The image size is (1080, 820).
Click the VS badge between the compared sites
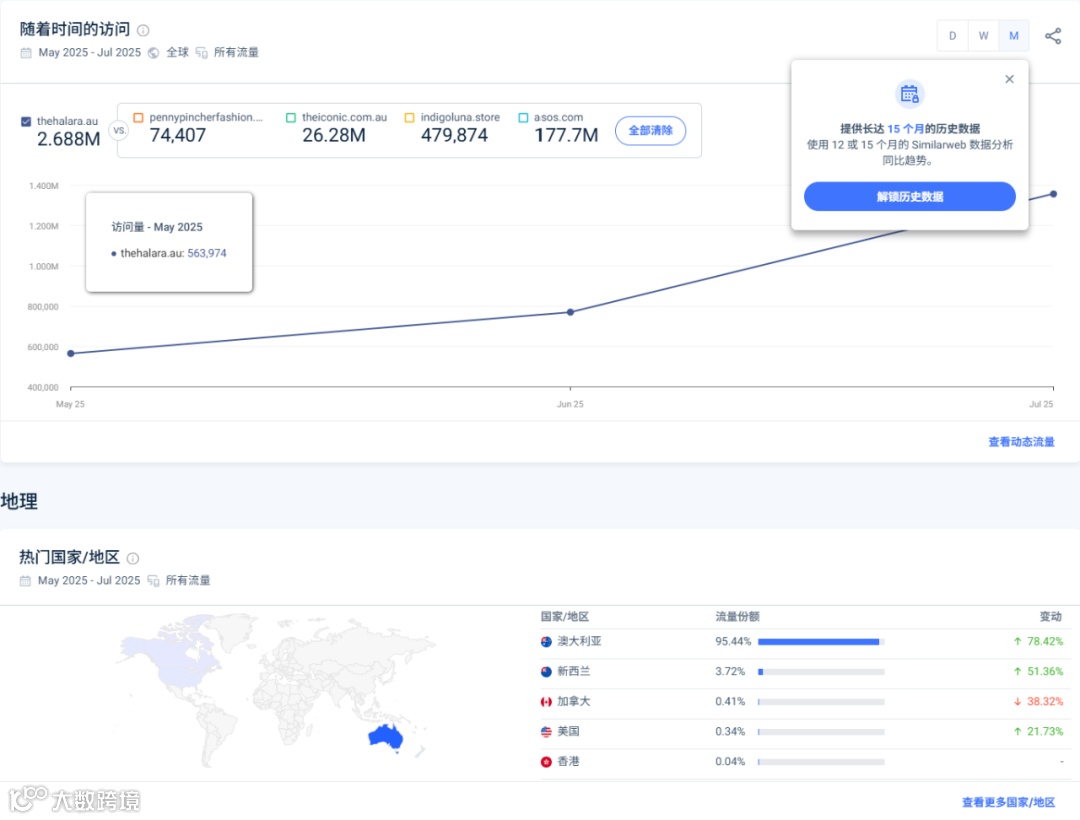(x=119, y=130)
